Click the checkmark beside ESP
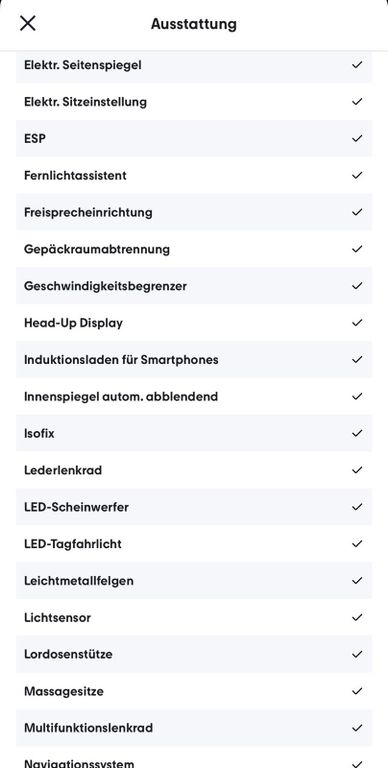 click(357, 138)
